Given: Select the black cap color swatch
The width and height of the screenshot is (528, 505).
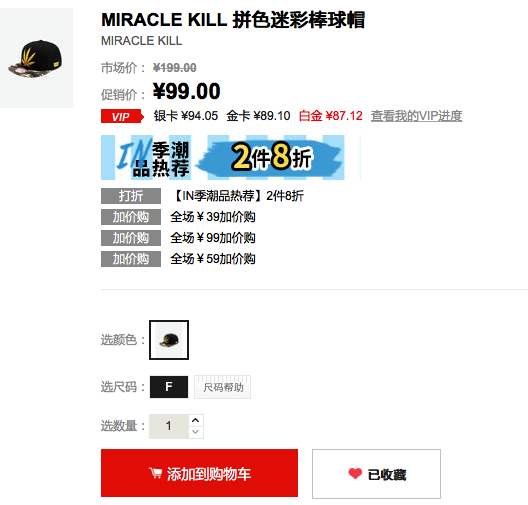Looking at the screenshot, I should click(x=169, y=340).
